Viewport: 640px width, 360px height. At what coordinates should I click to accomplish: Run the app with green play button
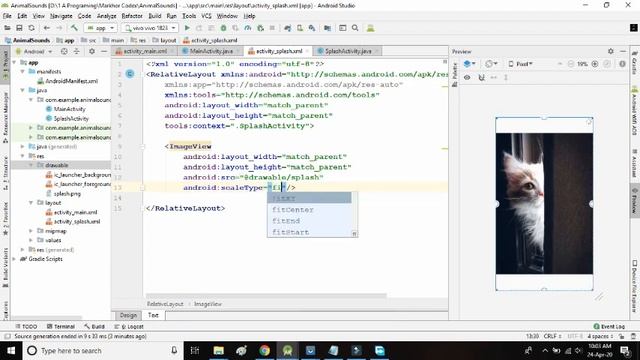coord(187,28)
